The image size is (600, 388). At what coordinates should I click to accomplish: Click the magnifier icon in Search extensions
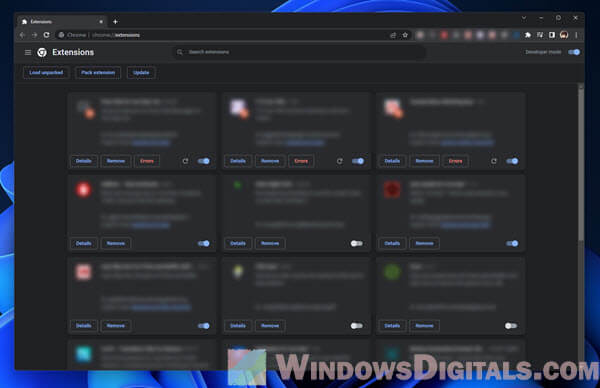click(179, 52)
